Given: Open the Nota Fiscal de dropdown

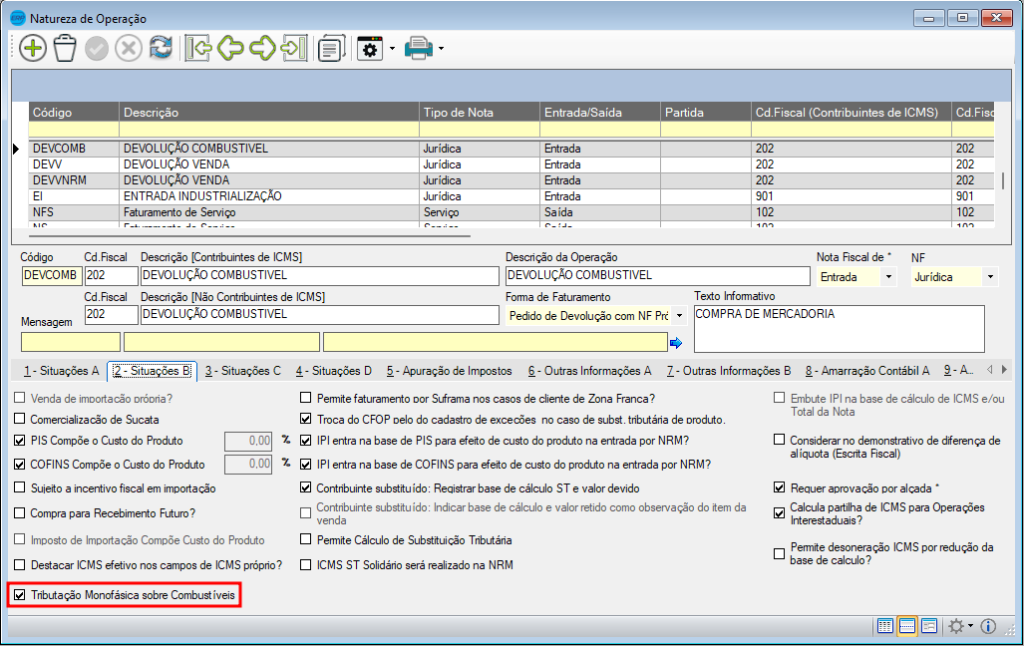Looking at the screenshot, I should tap(888, 277).
